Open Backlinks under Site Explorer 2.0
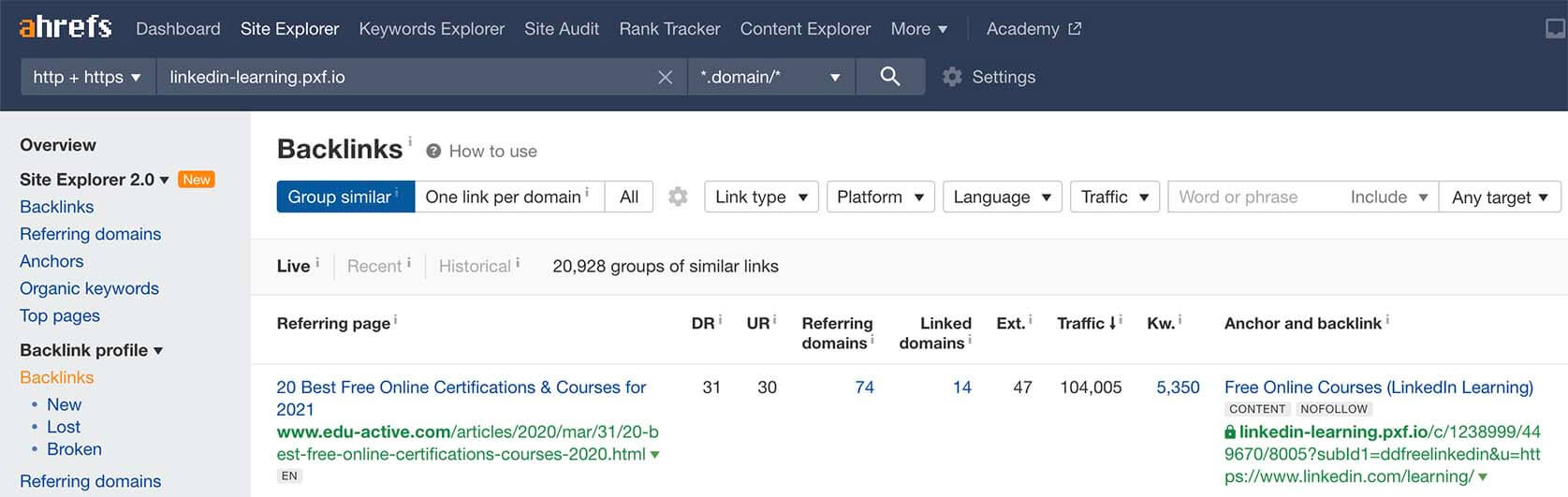Viewport: 1568px width, 497px height. pos(57,207)
